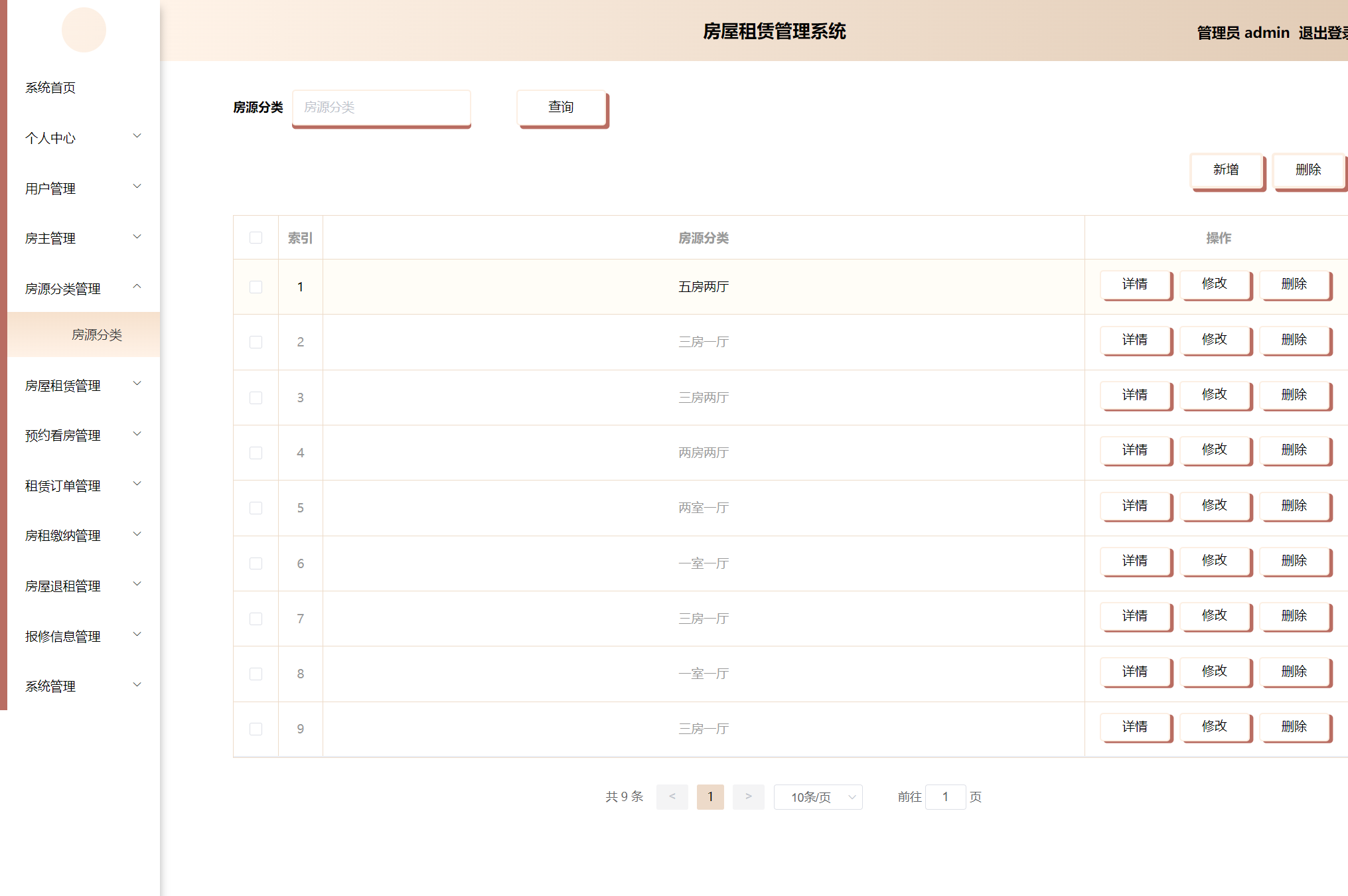Open 系统首页 in the sidebar
The width and height of the screenshot is (1348, 896).
[x=50, y=88]
